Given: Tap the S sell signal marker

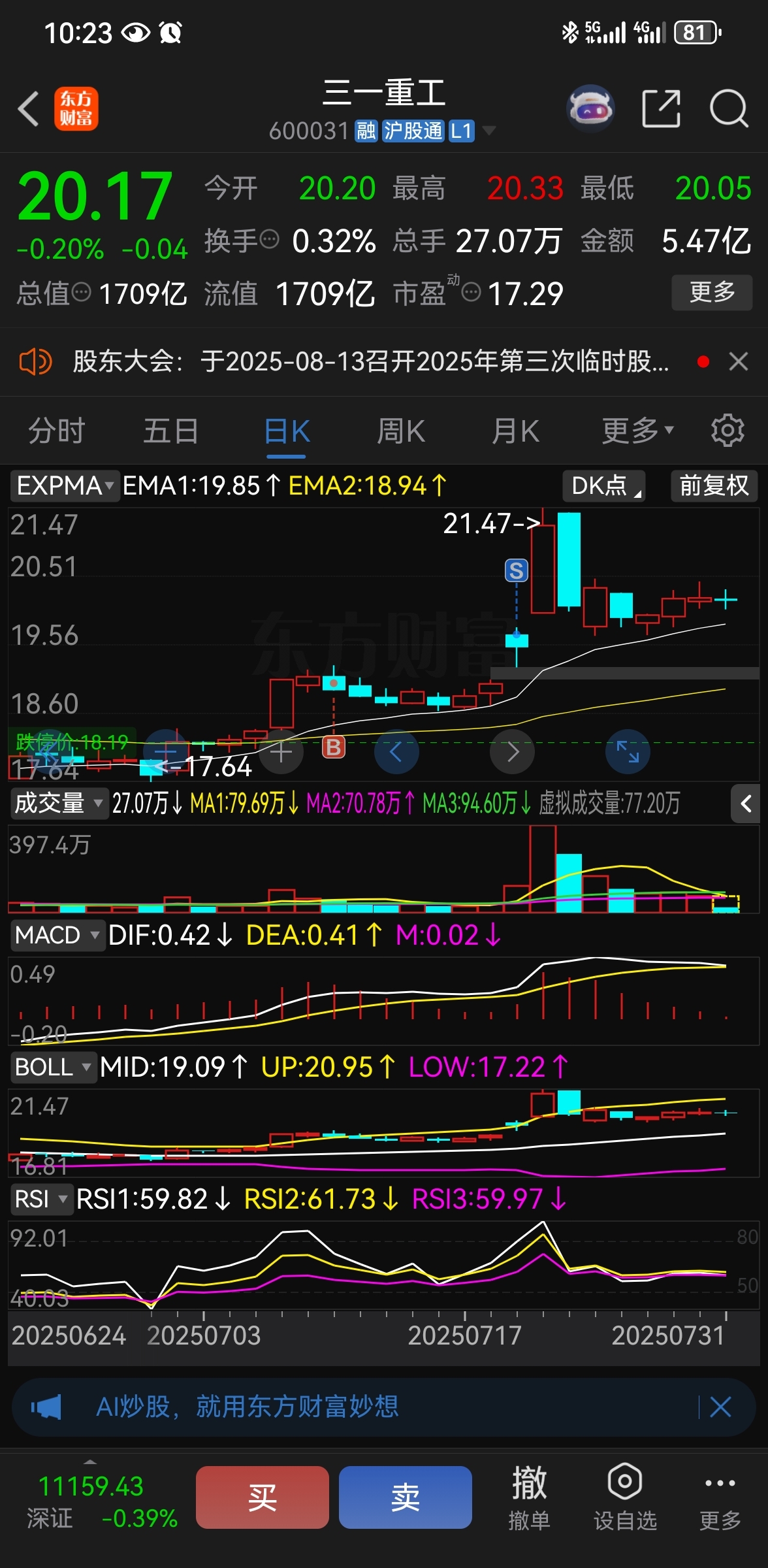Looking at the screenshot, I should [x=516, y=571].
